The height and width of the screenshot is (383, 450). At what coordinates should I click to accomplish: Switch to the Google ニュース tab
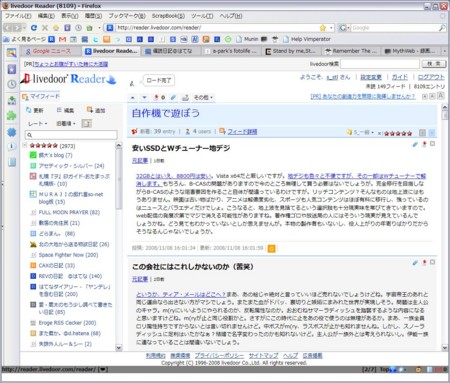(51, 51)
